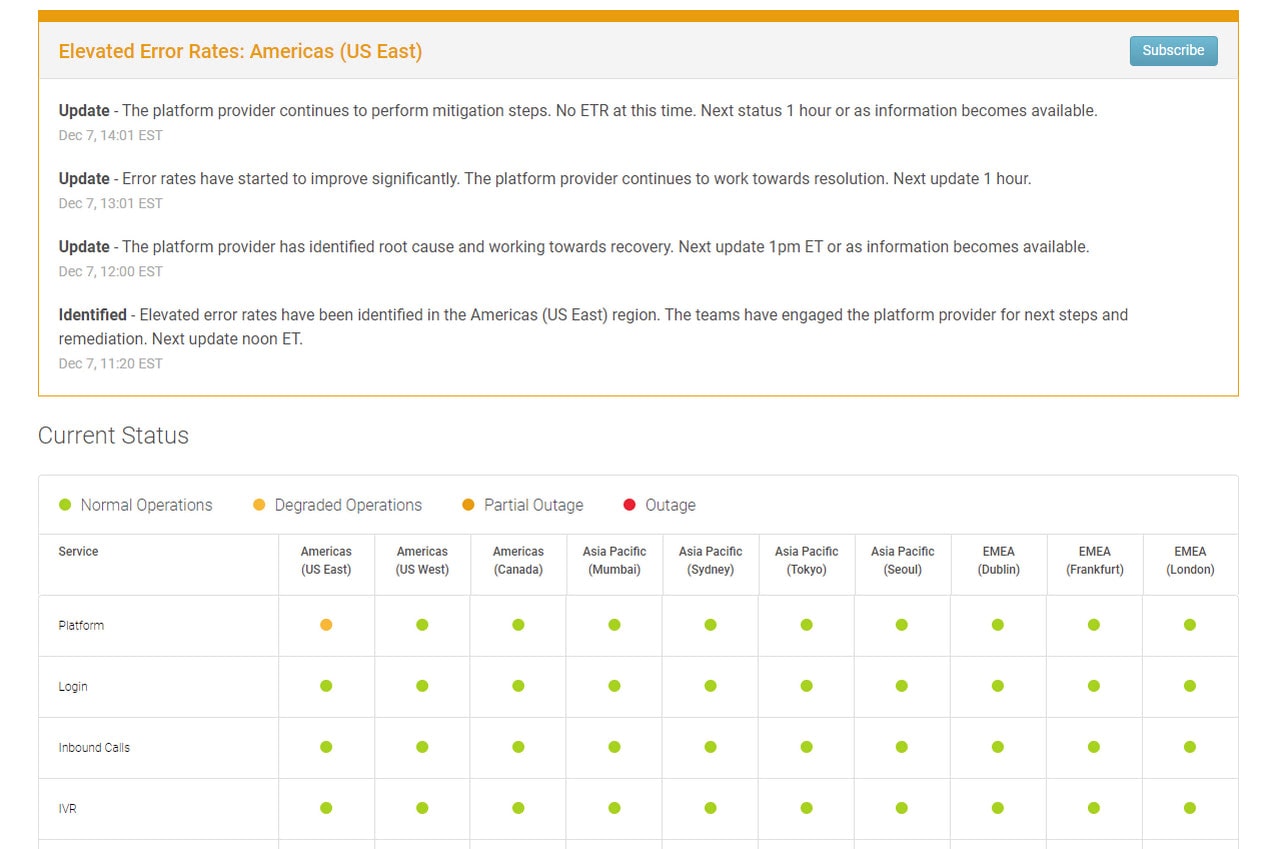Click the degraded Platform status dot for US East
The height and width of the screenshot is (849, 1280).
pos(326,625)
